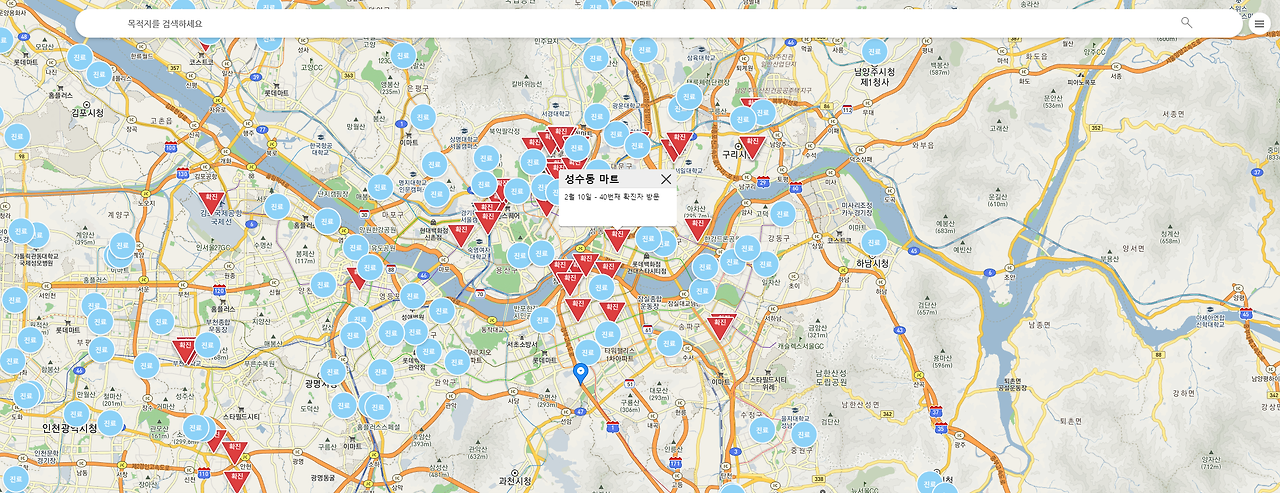Select 진료 marker at 광명시청

(332, 372)
